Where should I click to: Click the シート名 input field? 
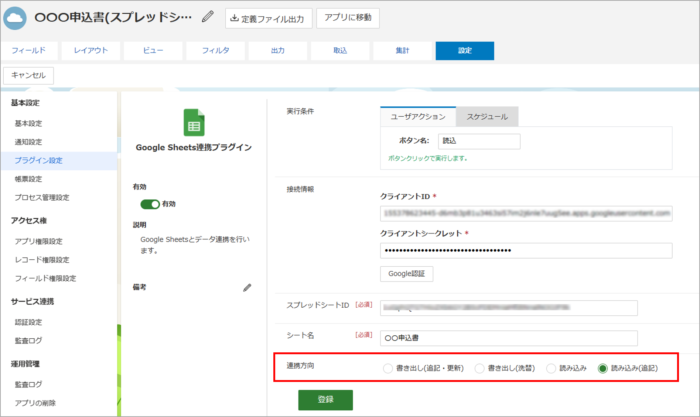point(509,338)
